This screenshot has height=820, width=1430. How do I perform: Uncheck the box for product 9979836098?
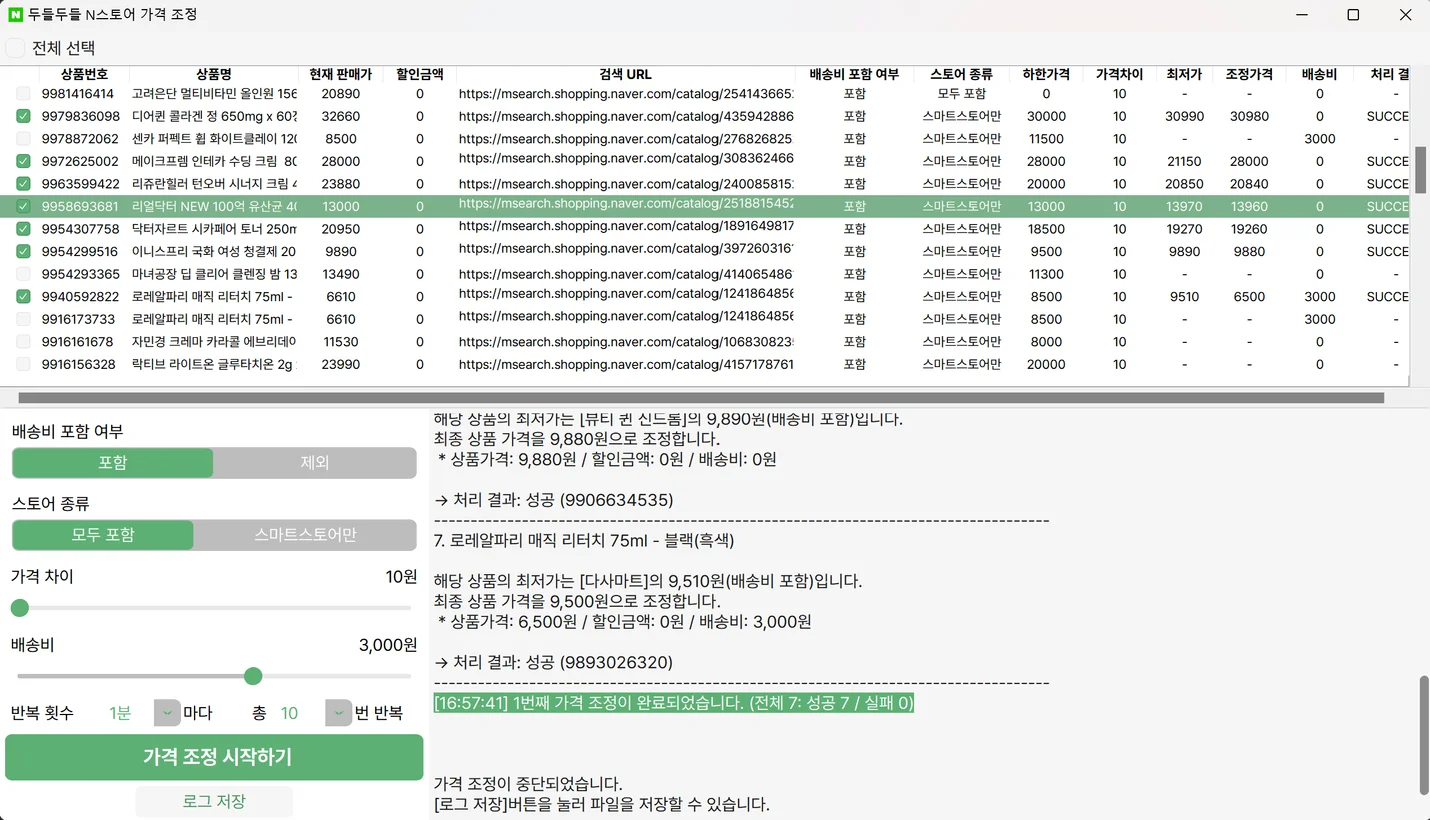pyautogui.click(x=23, y=116)
